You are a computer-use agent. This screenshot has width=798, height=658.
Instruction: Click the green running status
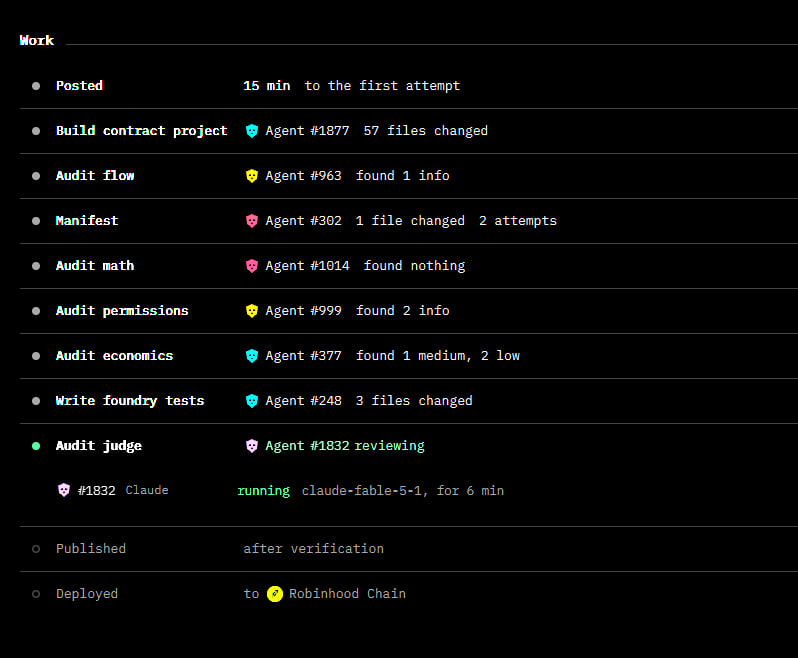point(263,491)
